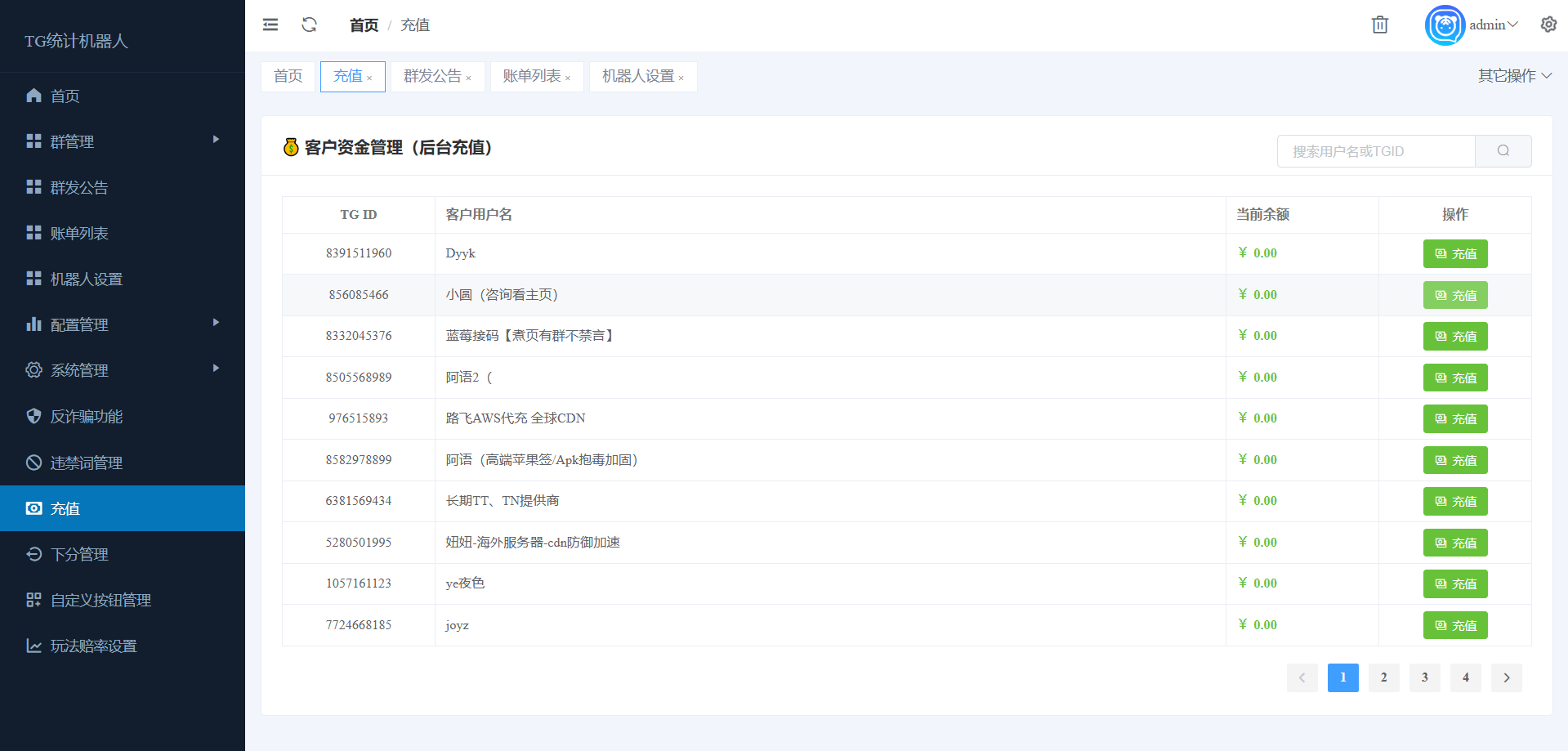Close the 群发公告 tab
1568x751 pixels.
pyautogui.click(x=469, y=78)
